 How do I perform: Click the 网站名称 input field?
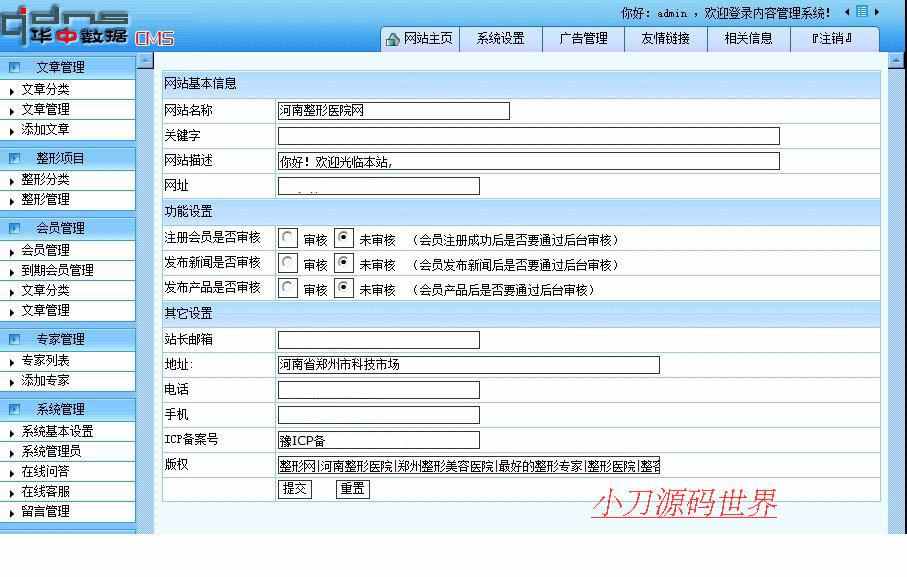click(393, 111)
